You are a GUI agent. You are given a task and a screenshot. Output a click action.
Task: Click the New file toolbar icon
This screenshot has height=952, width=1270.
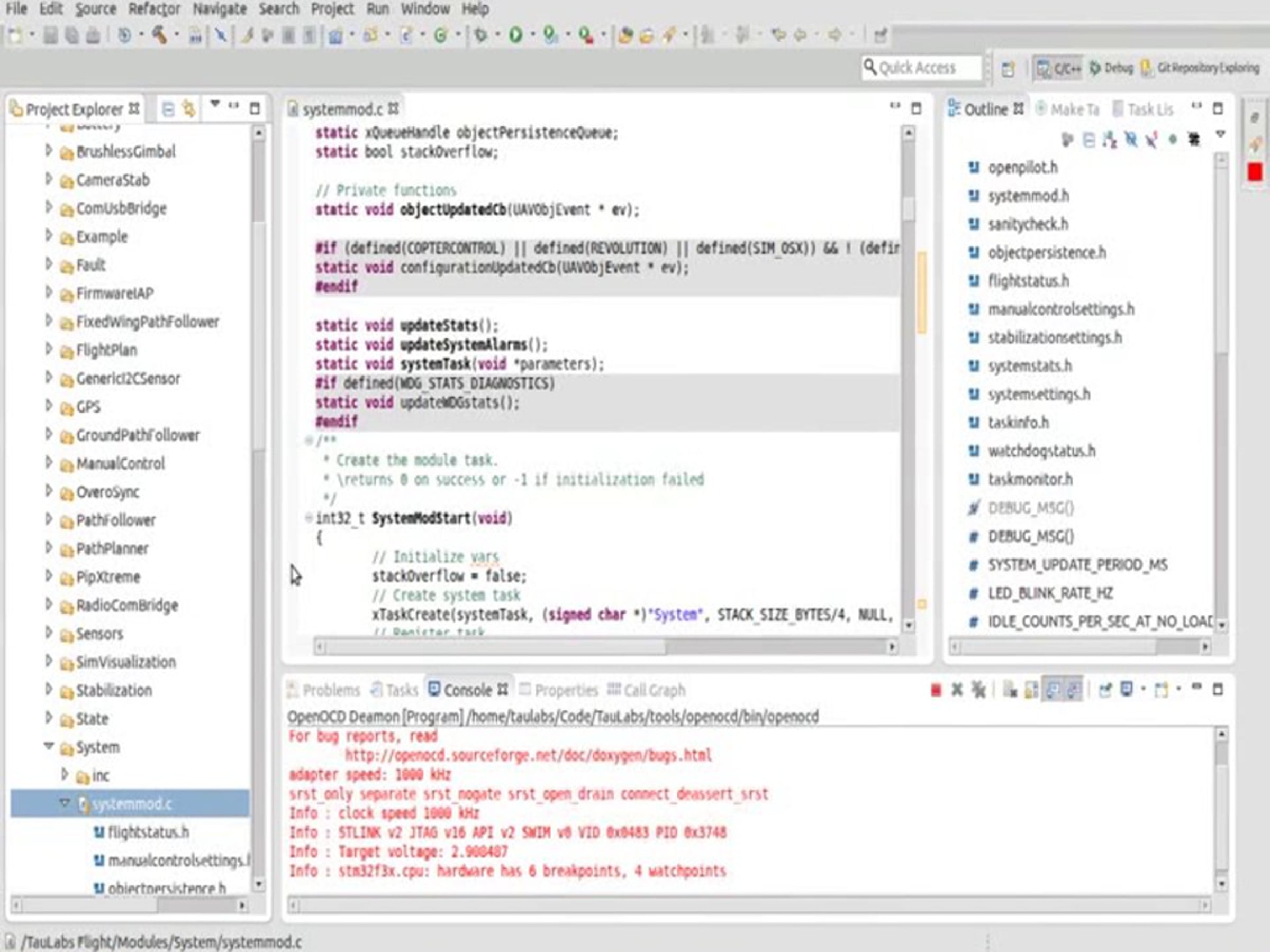pyautogui.click(x=15, y=35)
